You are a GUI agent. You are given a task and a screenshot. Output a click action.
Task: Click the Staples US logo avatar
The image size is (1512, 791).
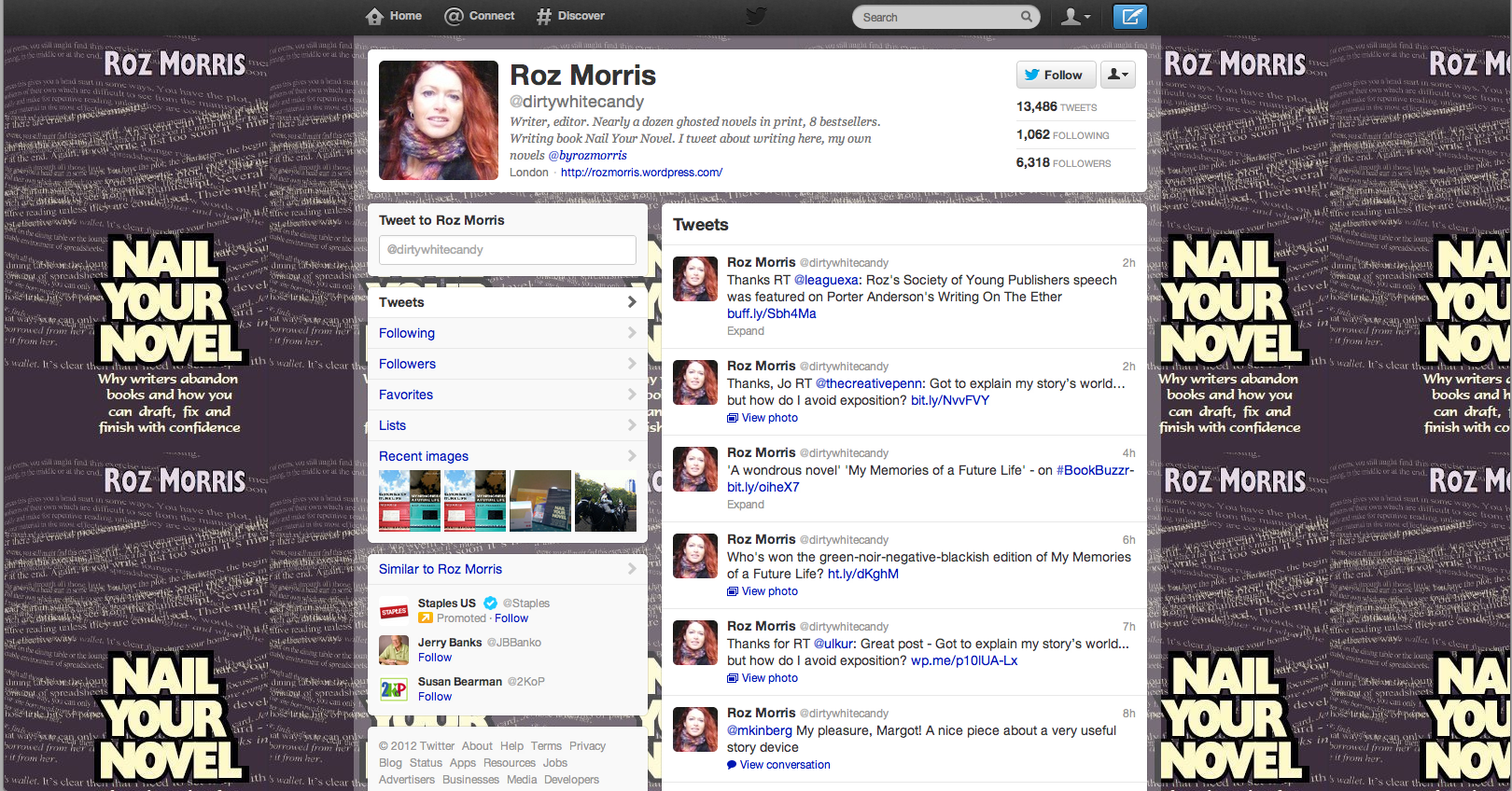tap(394, 611)
